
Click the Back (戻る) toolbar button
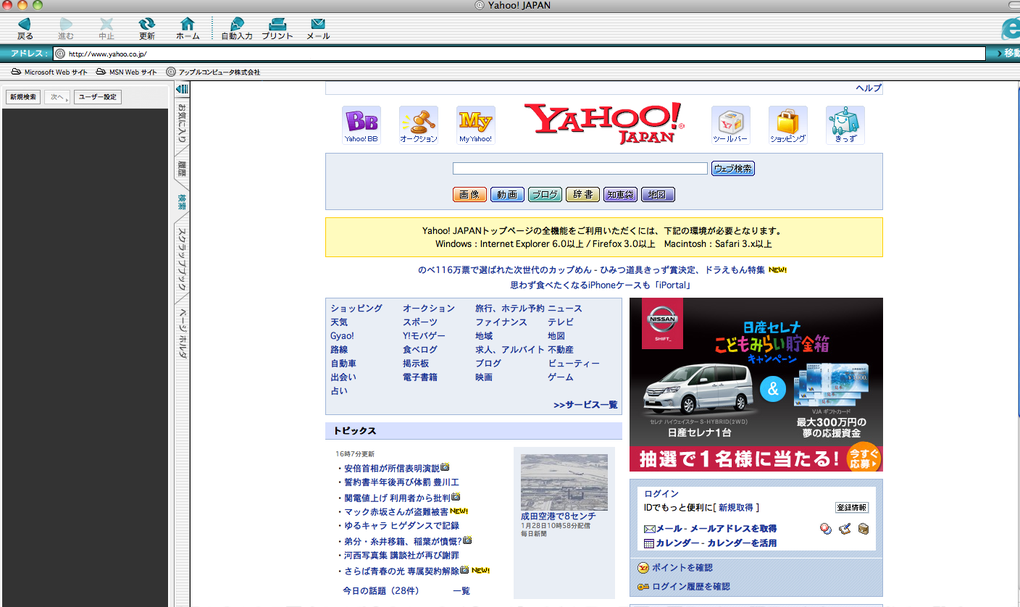(25, 29)
